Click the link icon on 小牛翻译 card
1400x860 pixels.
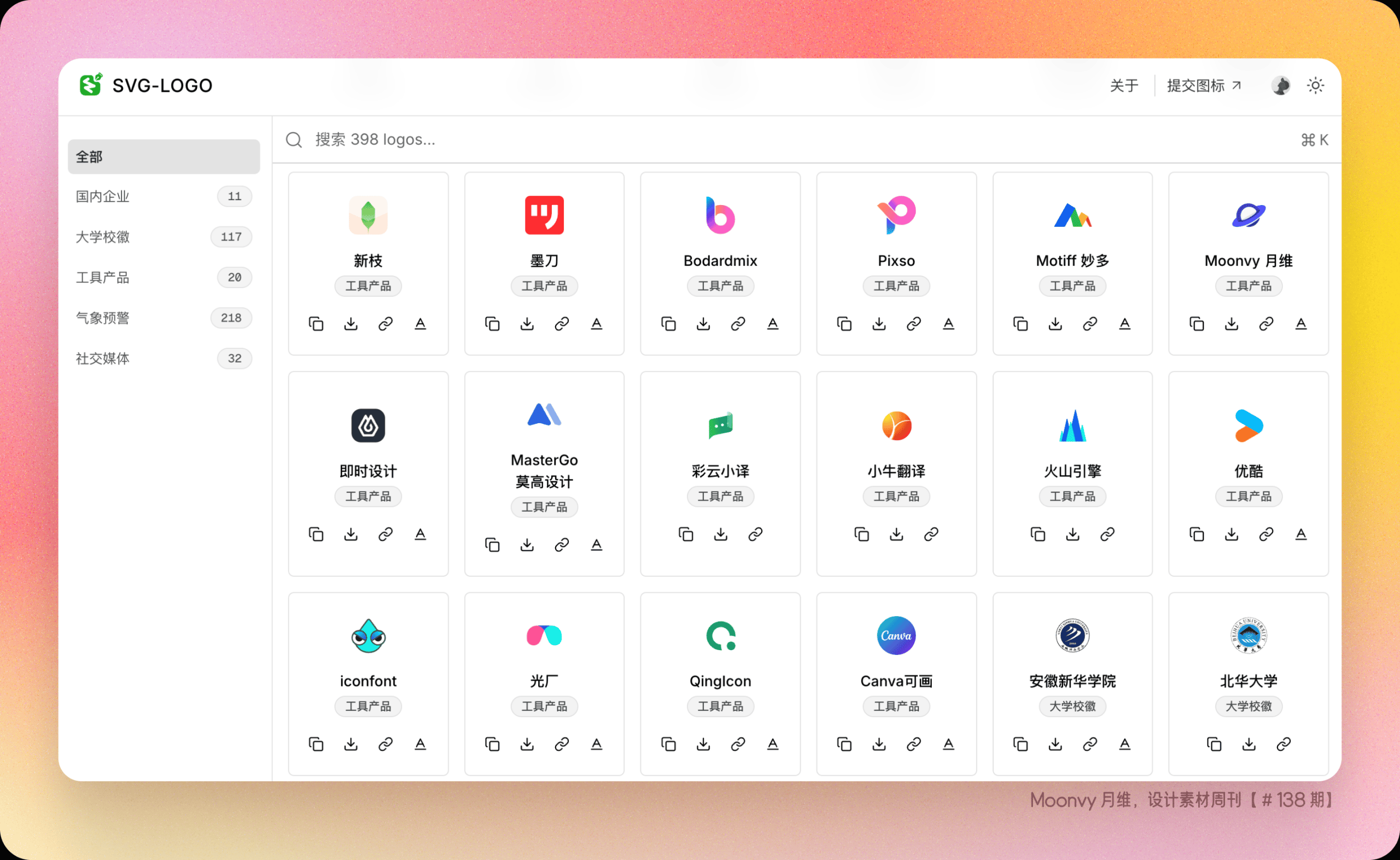point(932,534)
